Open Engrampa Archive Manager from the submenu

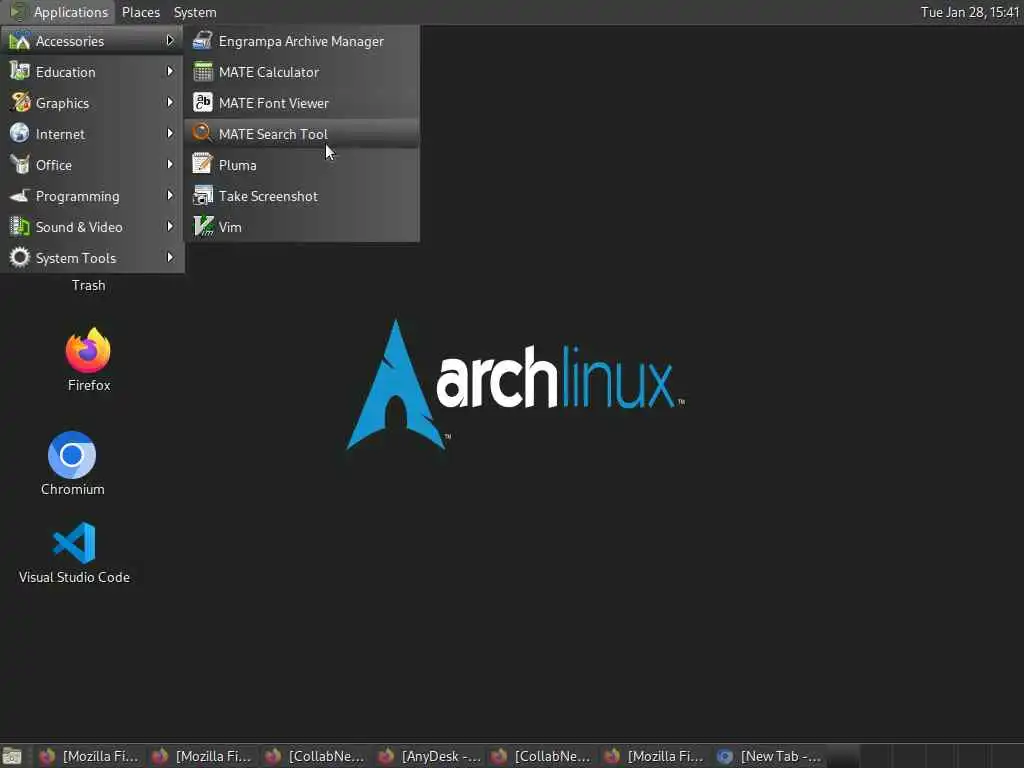click(x=301, y=41)
